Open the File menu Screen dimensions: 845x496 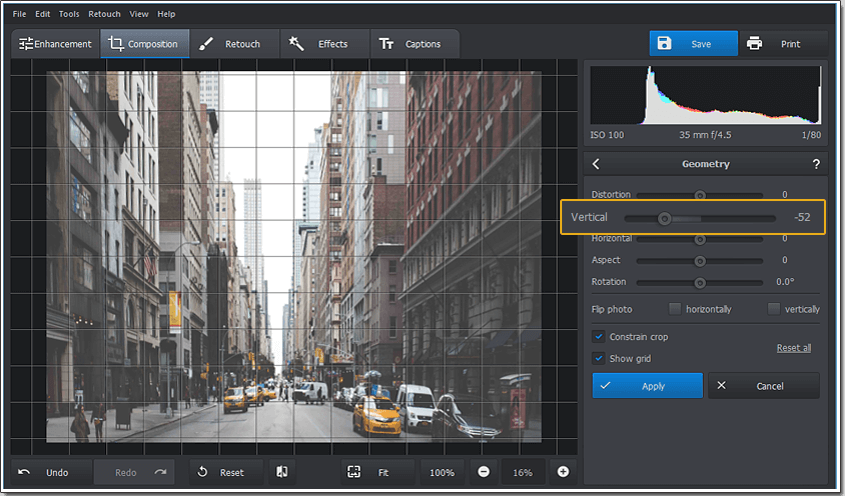[19, 14]
